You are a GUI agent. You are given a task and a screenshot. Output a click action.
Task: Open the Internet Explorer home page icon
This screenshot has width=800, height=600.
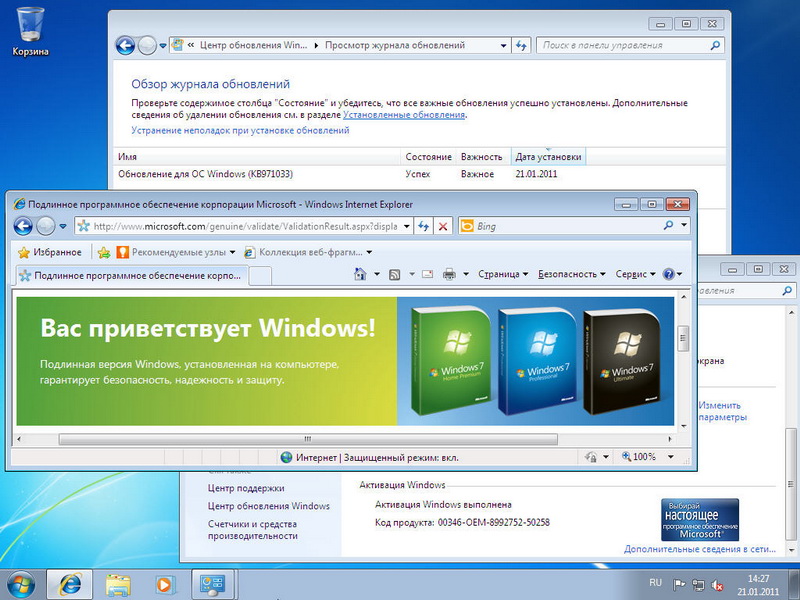(x=360, y=274)
